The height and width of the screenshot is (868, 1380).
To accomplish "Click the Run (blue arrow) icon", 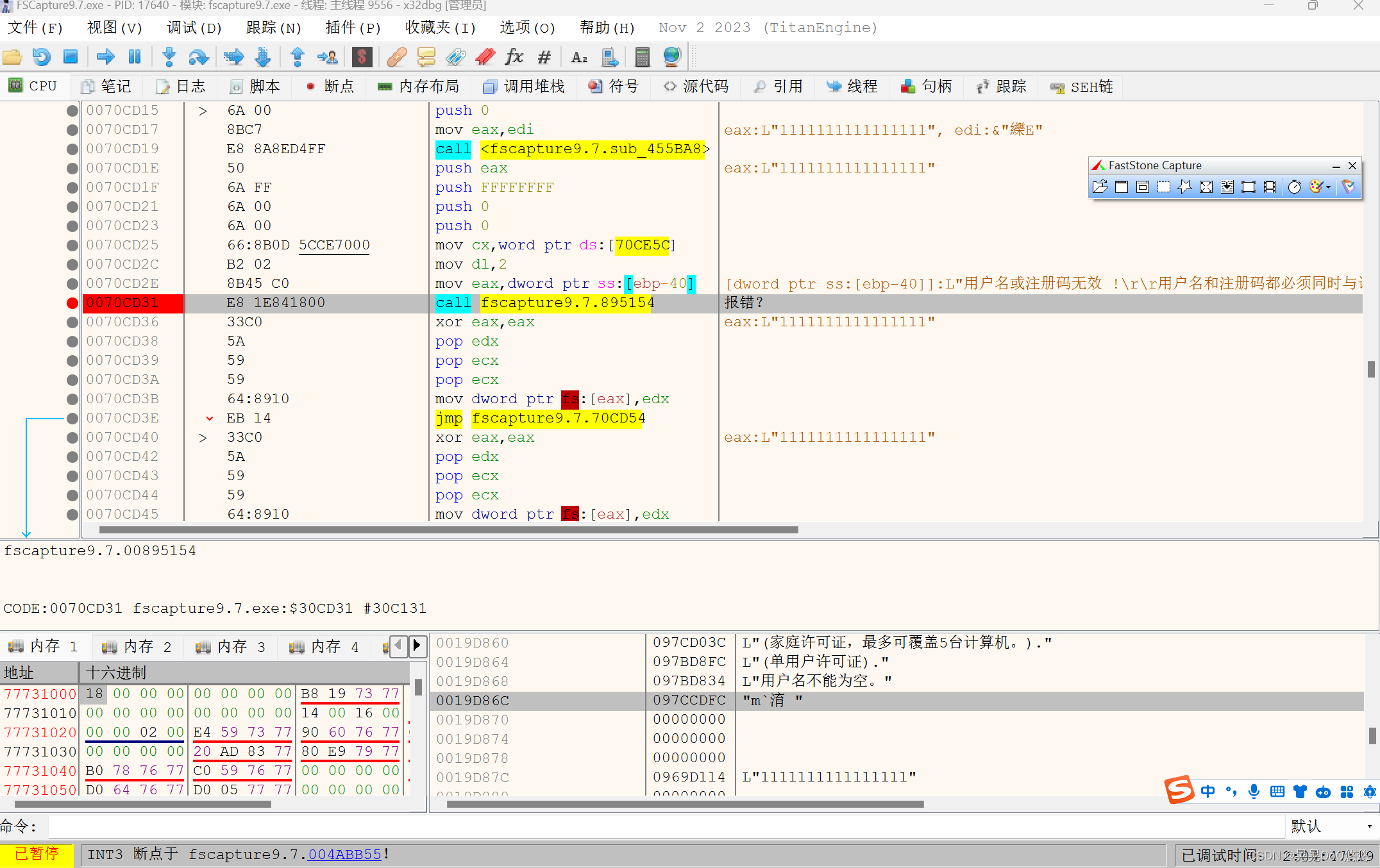I will coord(106,56).
